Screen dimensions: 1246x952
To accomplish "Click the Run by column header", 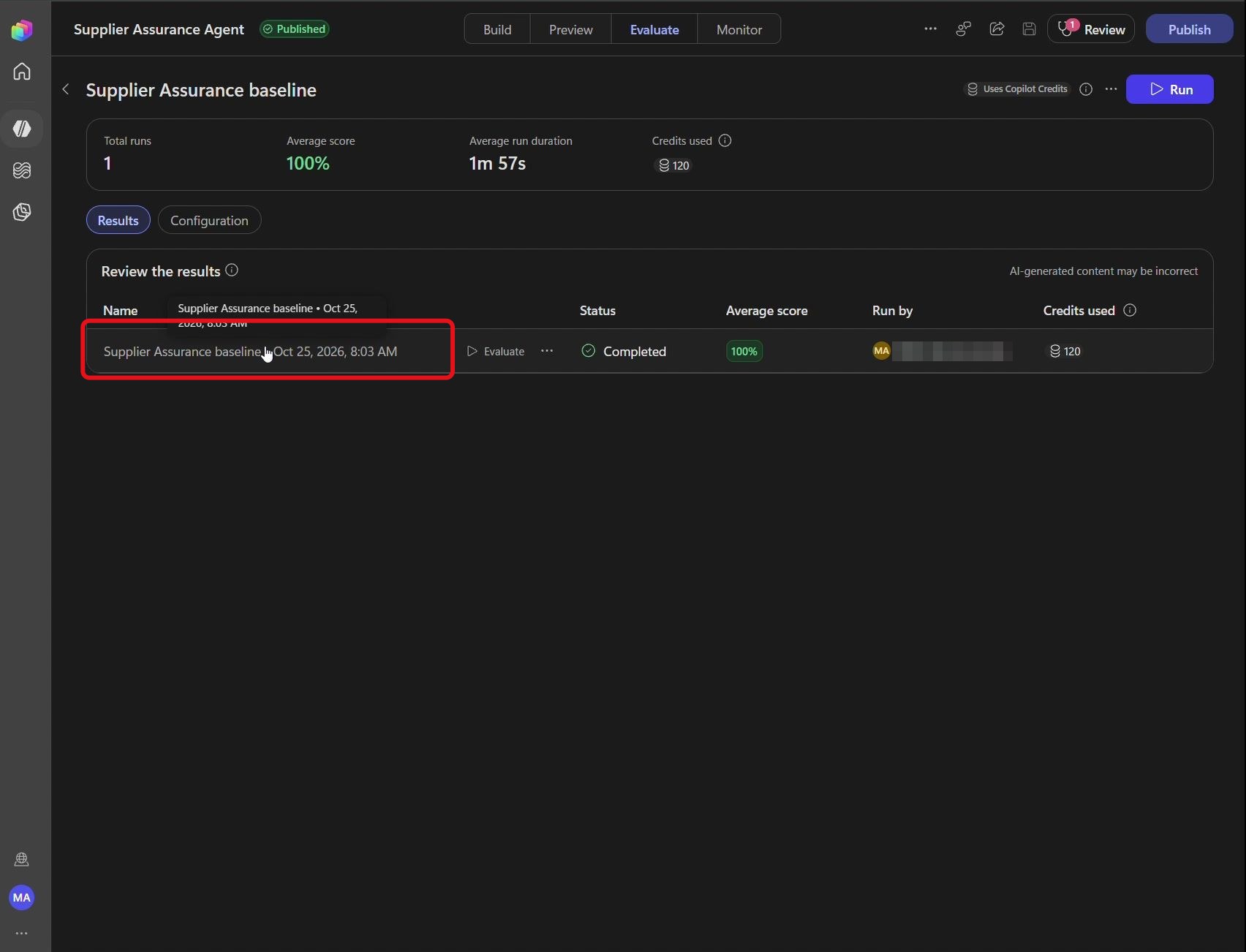I will click(892, 310).
